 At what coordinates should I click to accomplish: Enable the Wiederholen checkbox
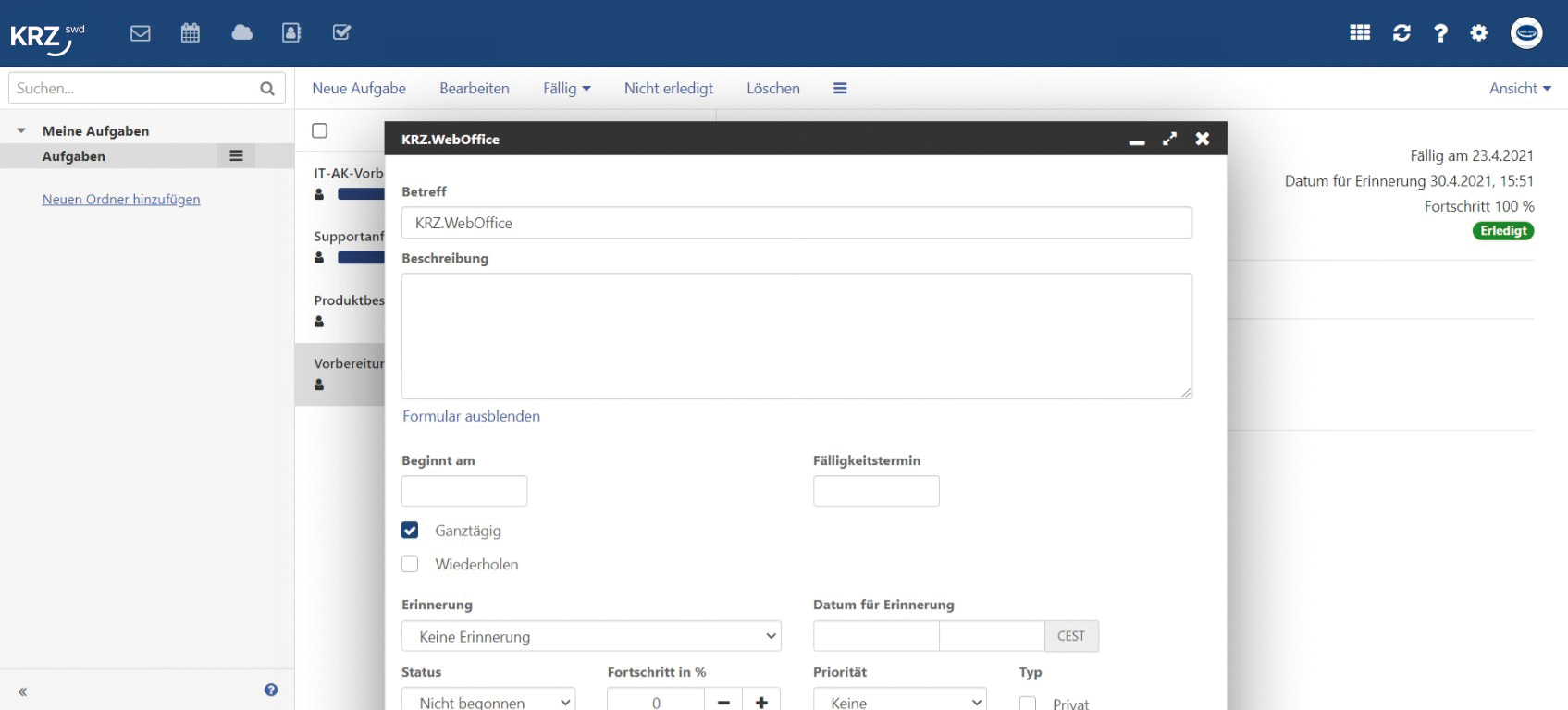pyautogui.click(x=410, y=564)
